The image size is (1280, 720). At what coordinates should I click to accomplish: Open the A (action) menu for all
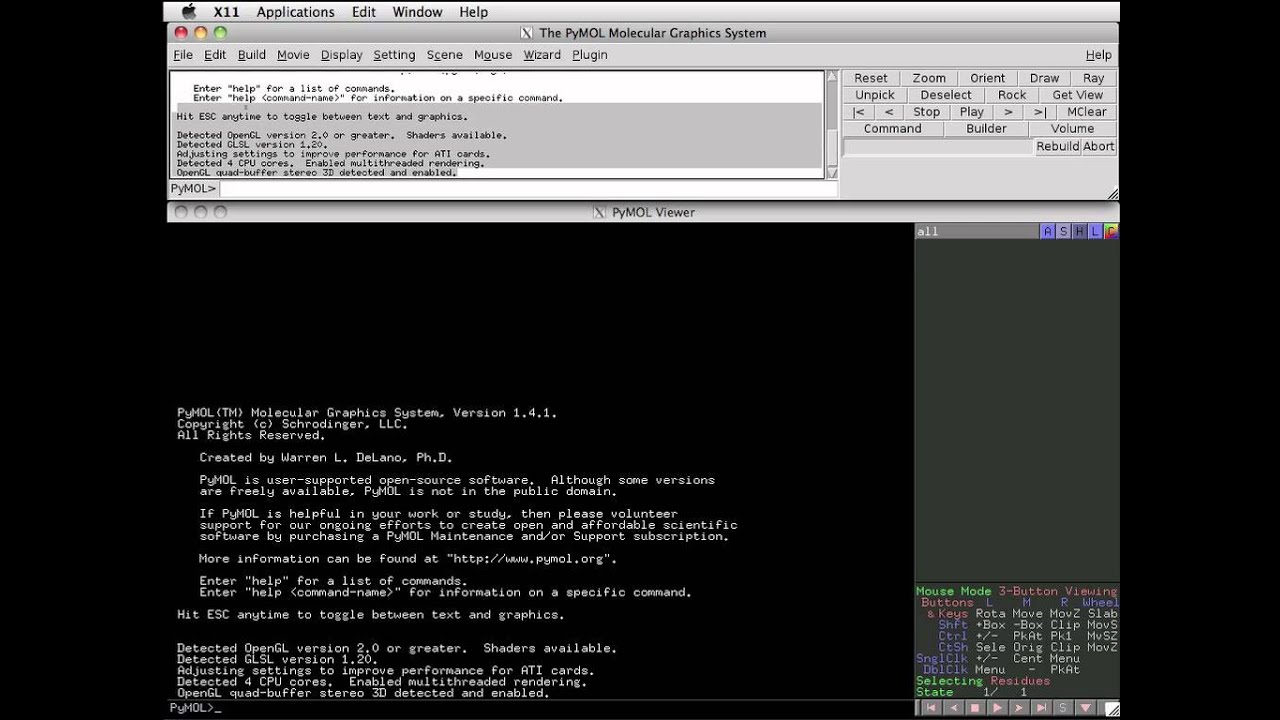click(x=1047, y=231)
